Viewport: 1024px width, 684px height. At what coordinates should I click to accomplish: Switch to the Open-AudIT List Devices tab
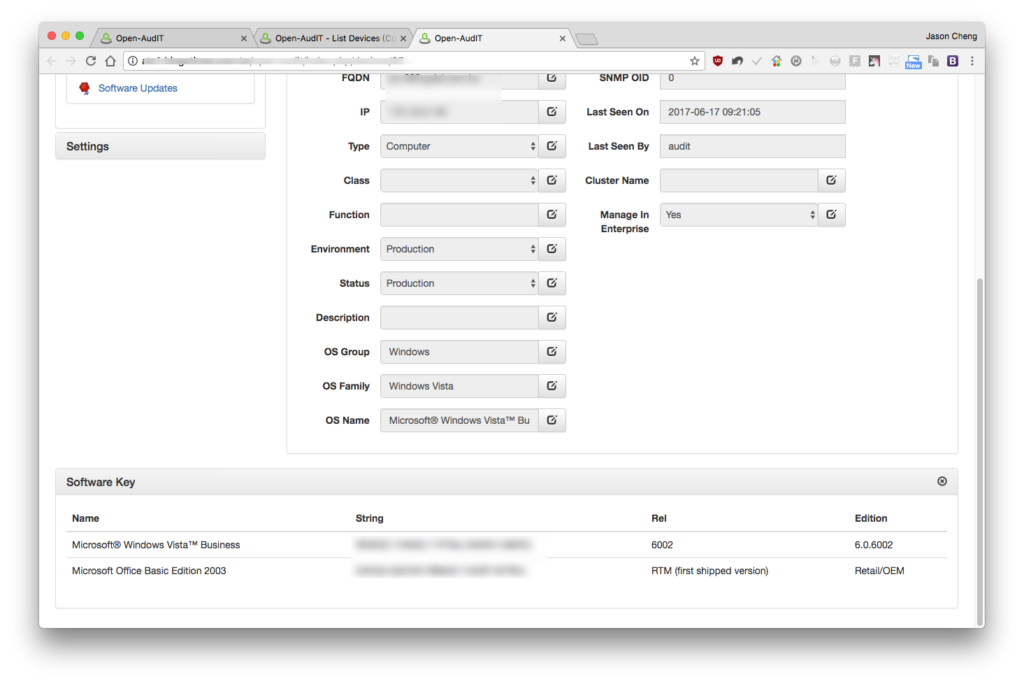pos(332,39)
